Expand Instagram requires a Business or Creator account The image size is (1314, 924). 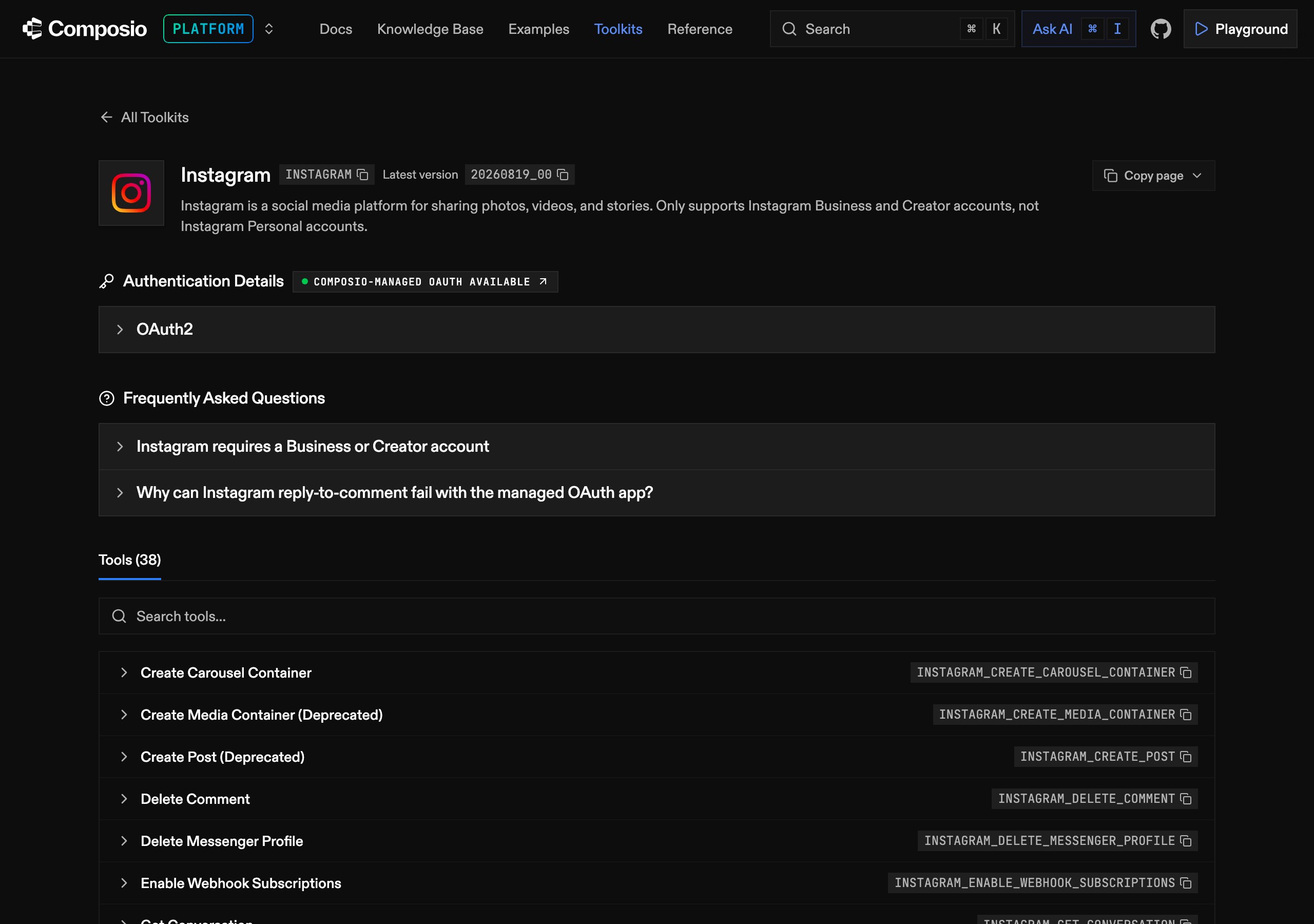(656, 447)
